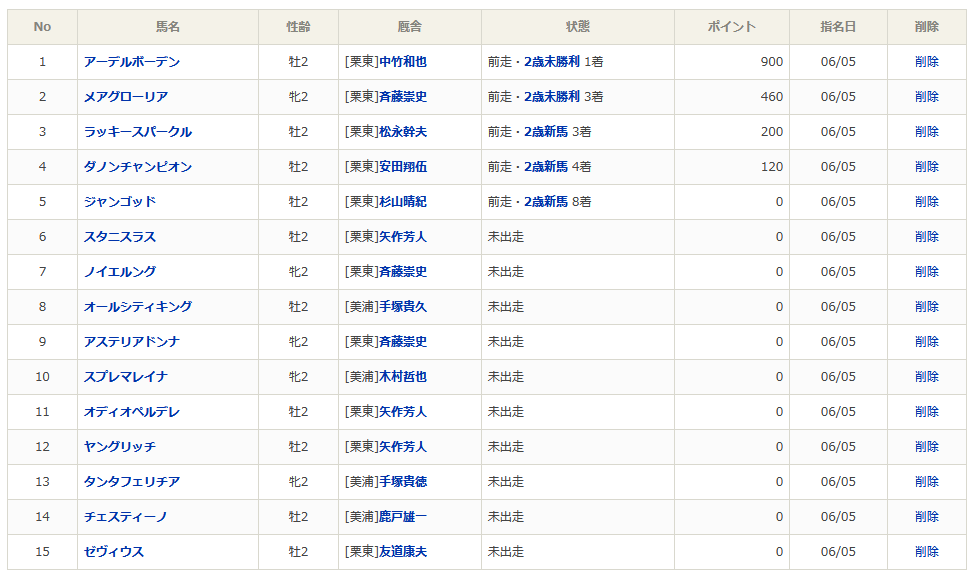
Task: Click the 馬名 column header
Action: coord(168,27)
